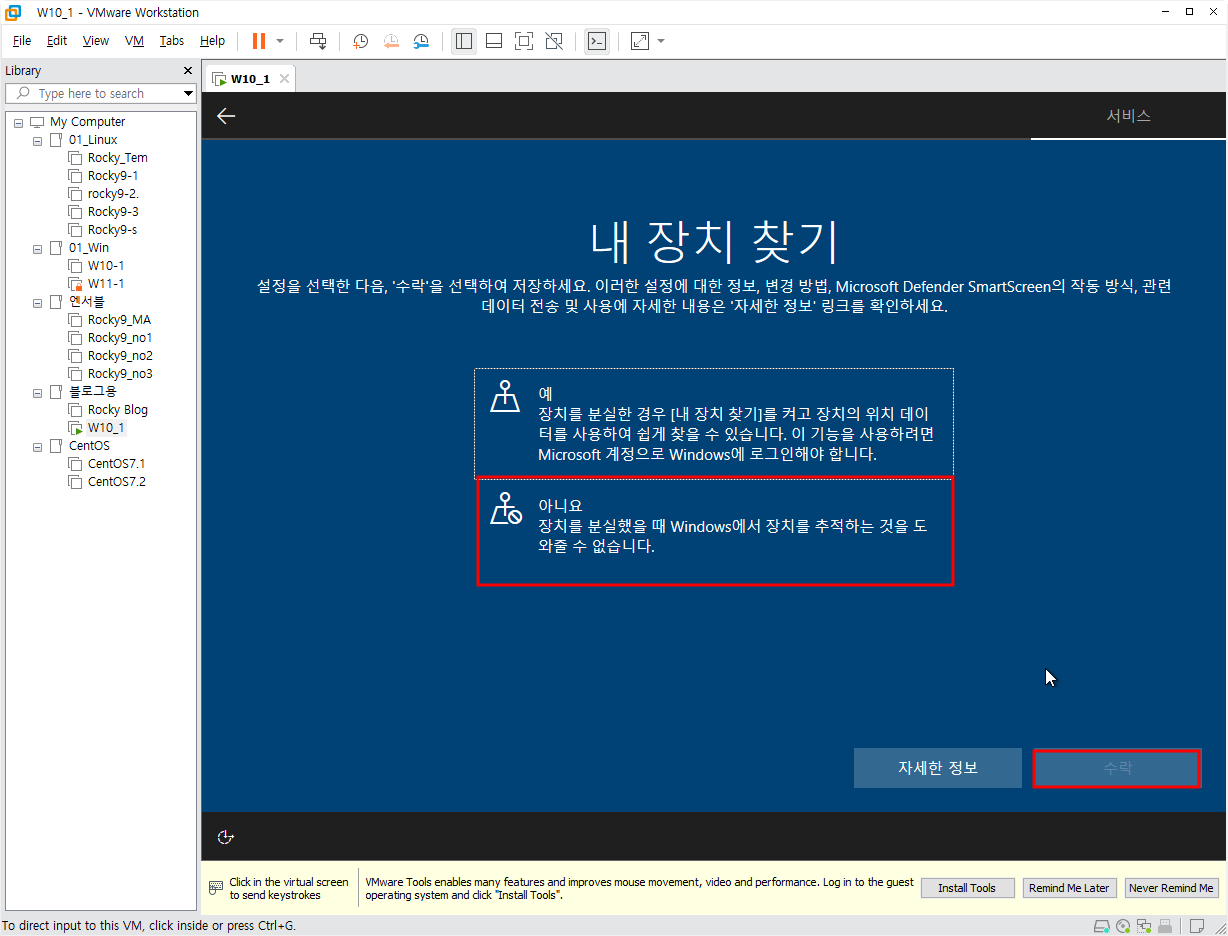The height and width of the screenshot is (936, 1228).
Task: Select the 서비스 setup tab
Action: tap(1128, 116)
